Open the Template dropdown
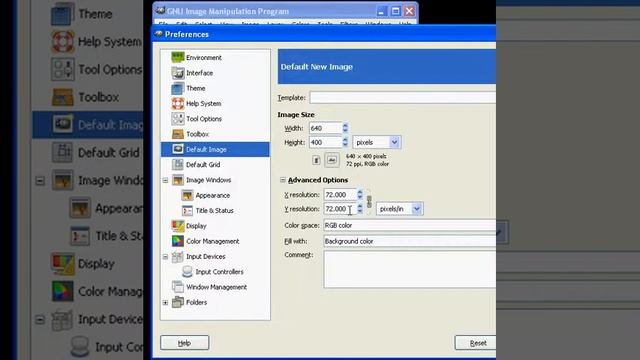This screenshot has width=640, height=360. (402, 98)
